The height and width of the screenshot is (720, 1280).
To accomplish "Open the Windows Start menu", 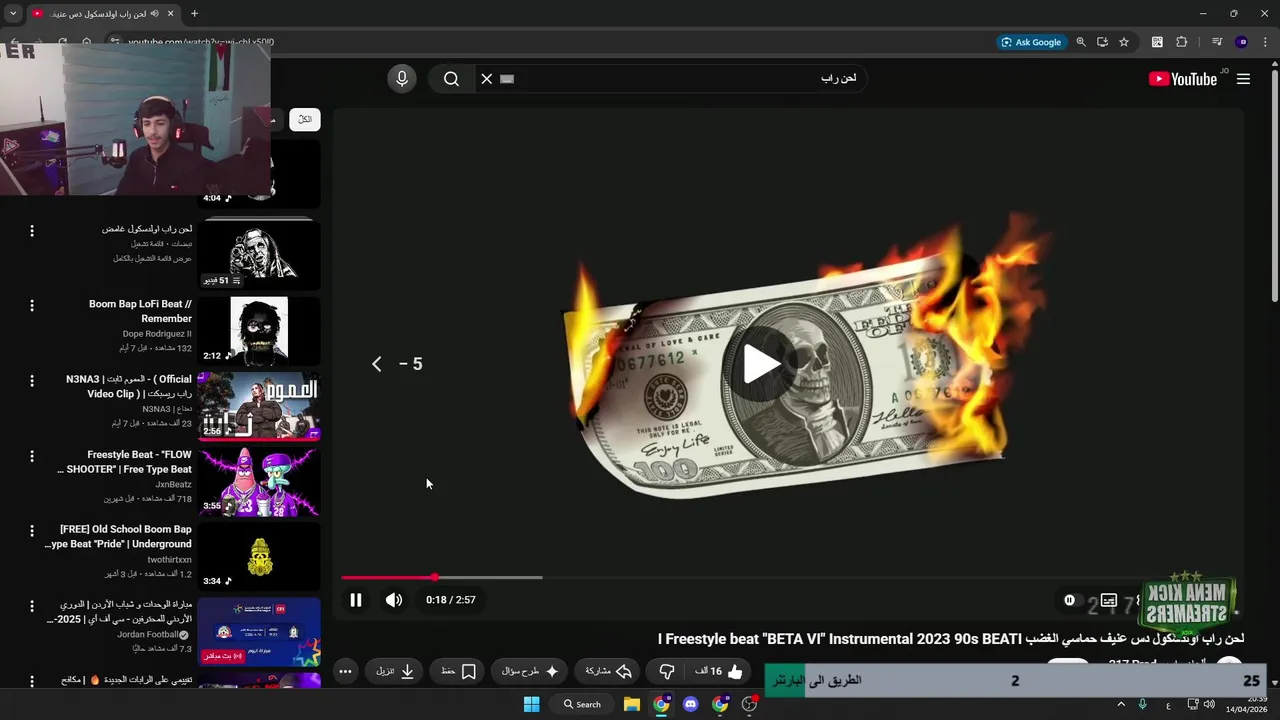I will (x=532, y=704).
